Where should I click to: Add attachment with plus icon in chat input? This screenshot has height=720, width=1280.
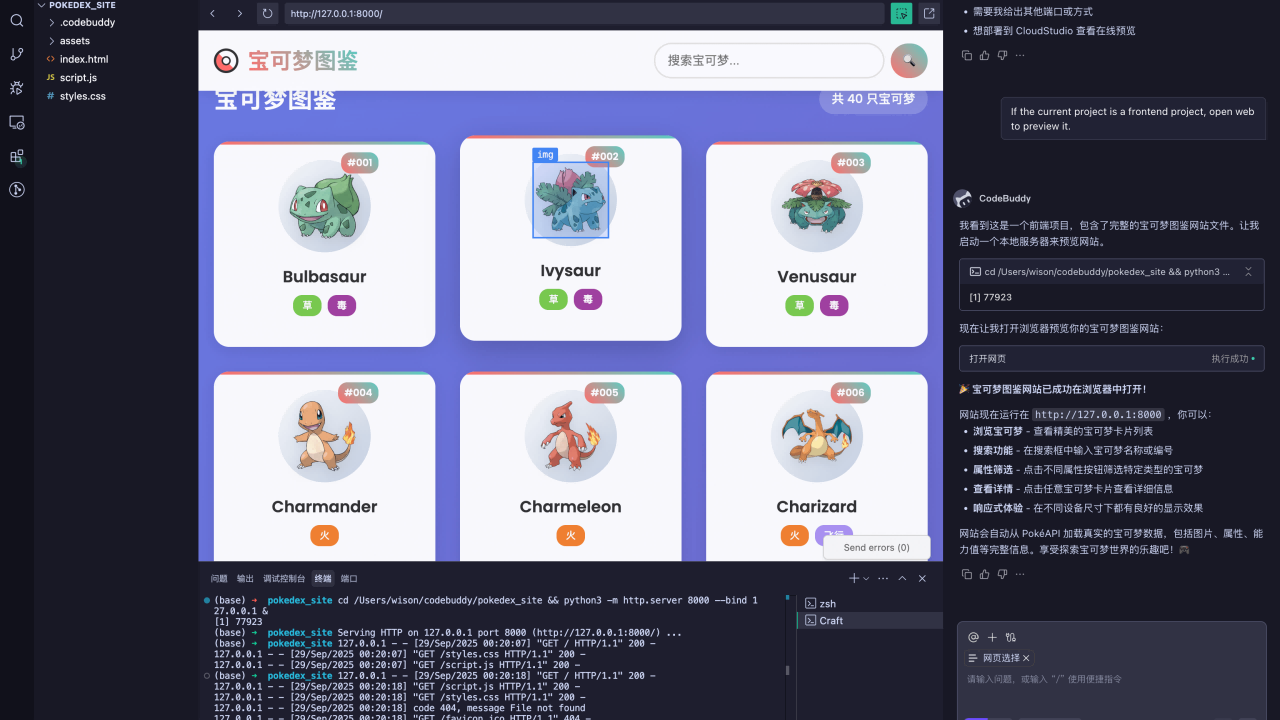pyautogui.click(x=992, y=637)
